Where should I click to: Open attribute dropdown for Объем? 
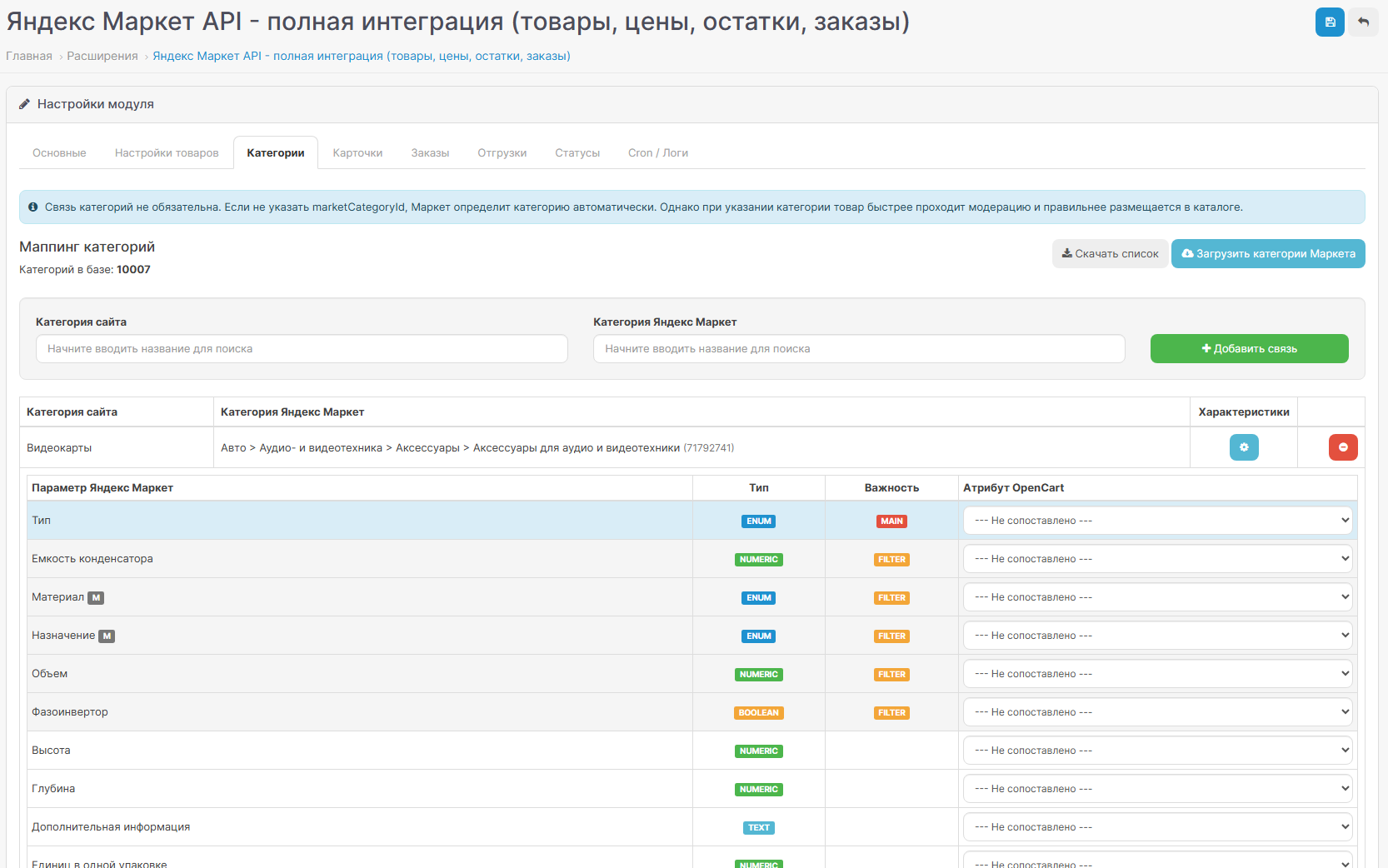point(1158,674)
